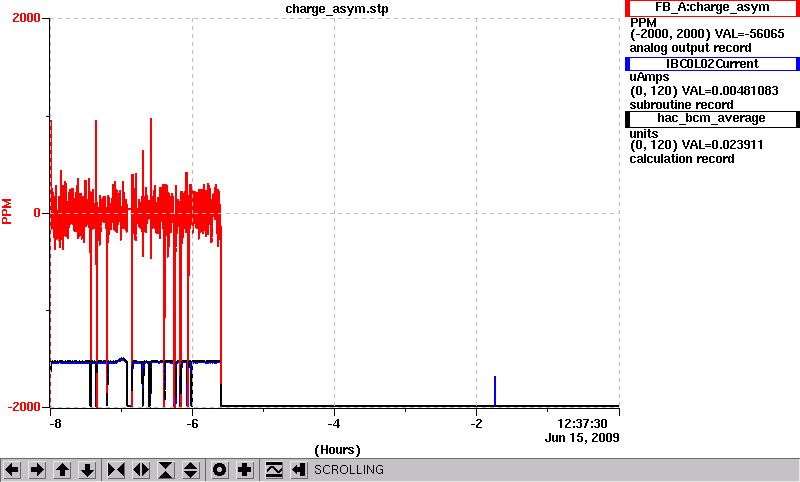The image size is (800, 482).
Task: Pan the graph left with the left arrow
Action: [12, 470]
